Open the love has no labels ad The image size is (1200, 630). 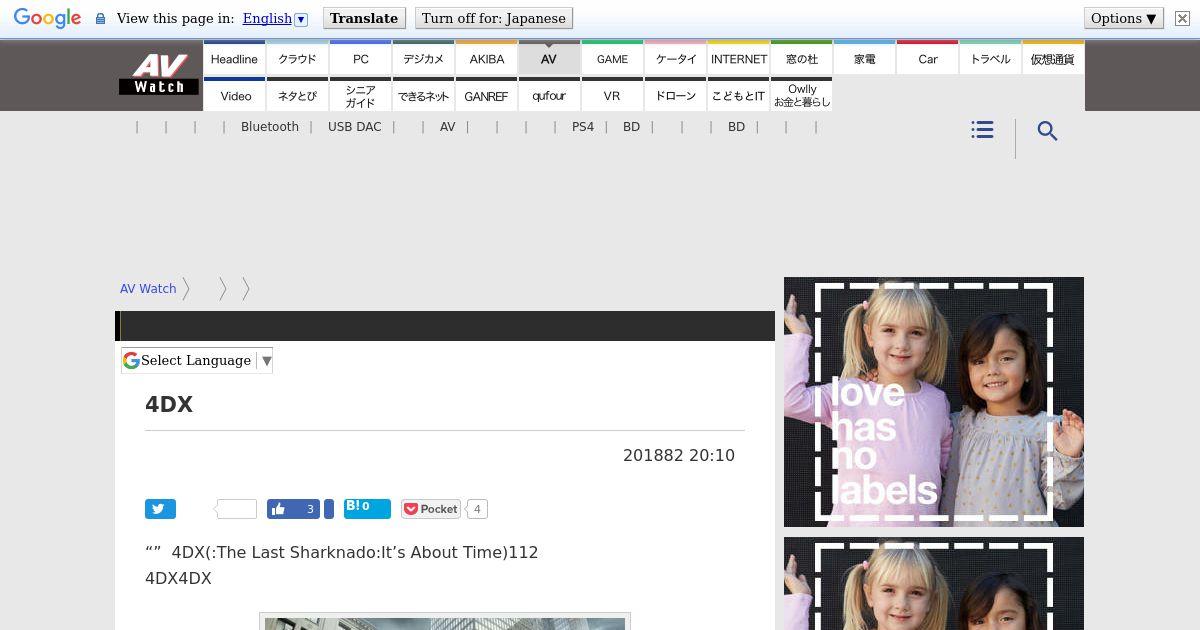tap(934, 402)
